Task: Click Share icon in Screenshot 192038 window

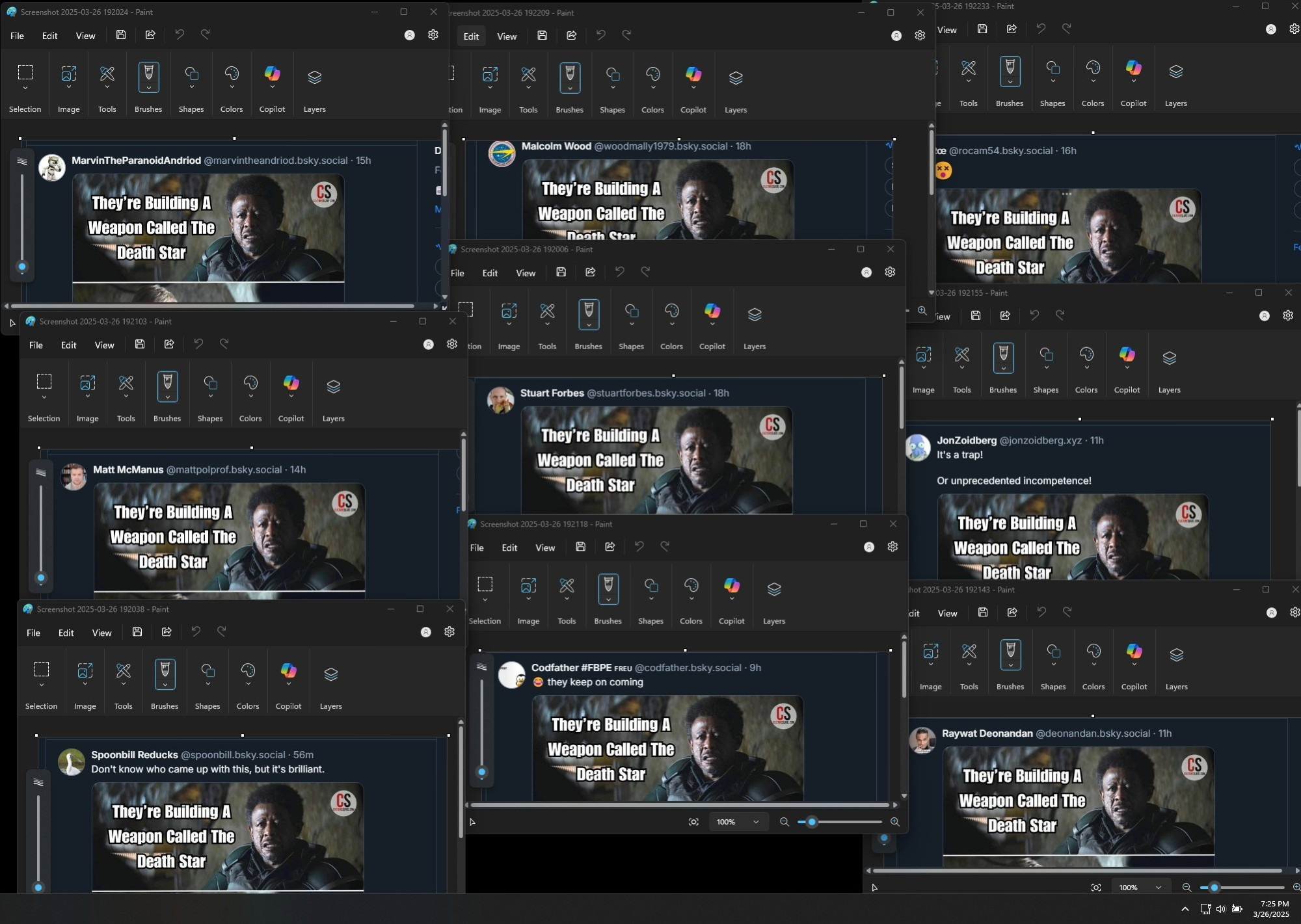Action: click(167, 632)
